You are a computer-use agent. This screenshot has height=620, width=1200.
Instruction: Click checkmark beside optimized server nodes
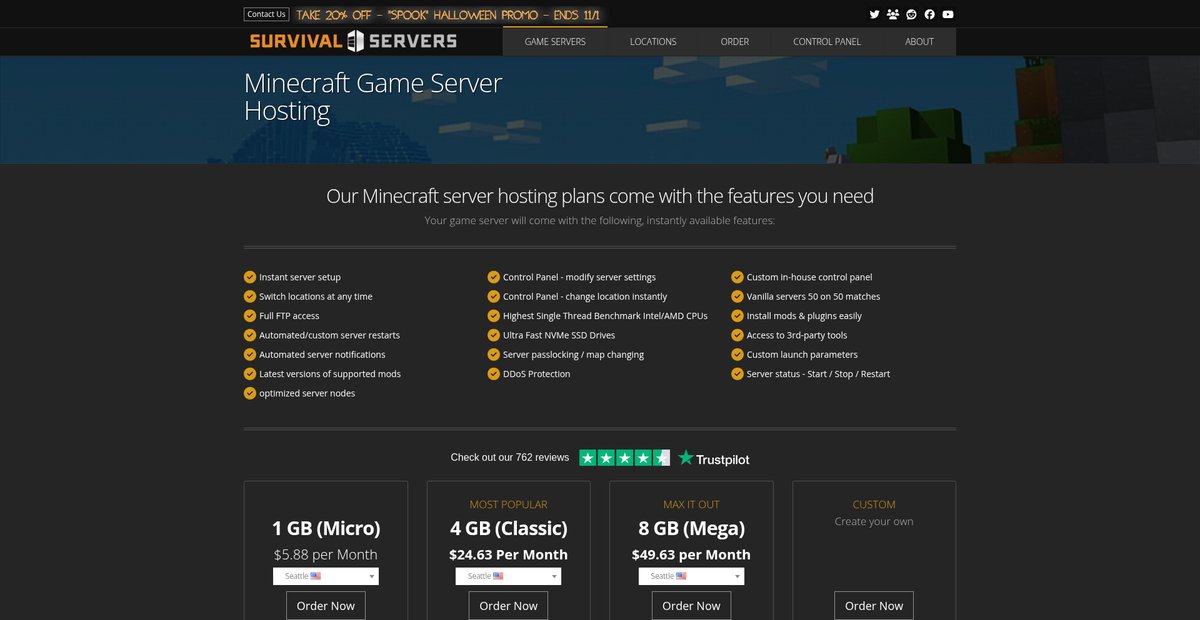coord(250,393)
